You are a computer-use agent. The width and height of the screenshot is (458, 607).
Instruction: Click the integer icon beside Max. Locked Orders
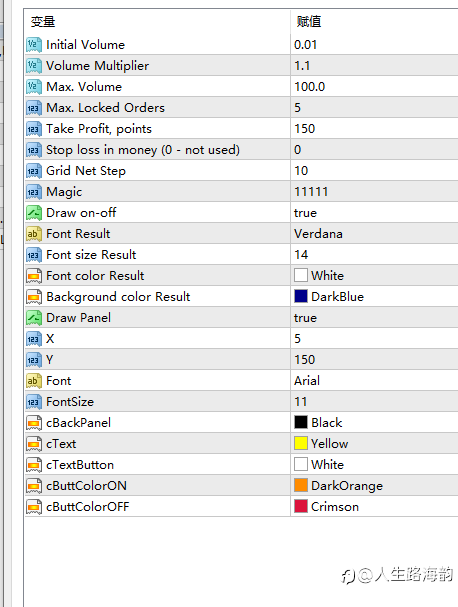click(x=34, y=108)
